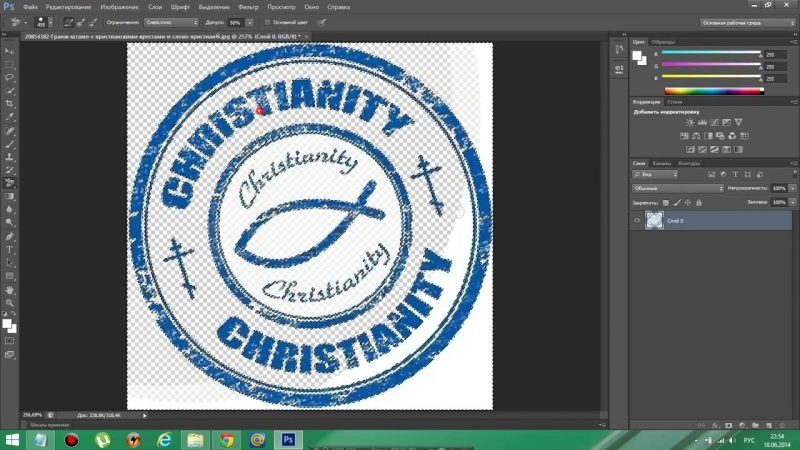Screen dimensions: 800x450
Task: Open the Color panel foreground swatch
Action: pyautogui.click(x=638, y=56)
